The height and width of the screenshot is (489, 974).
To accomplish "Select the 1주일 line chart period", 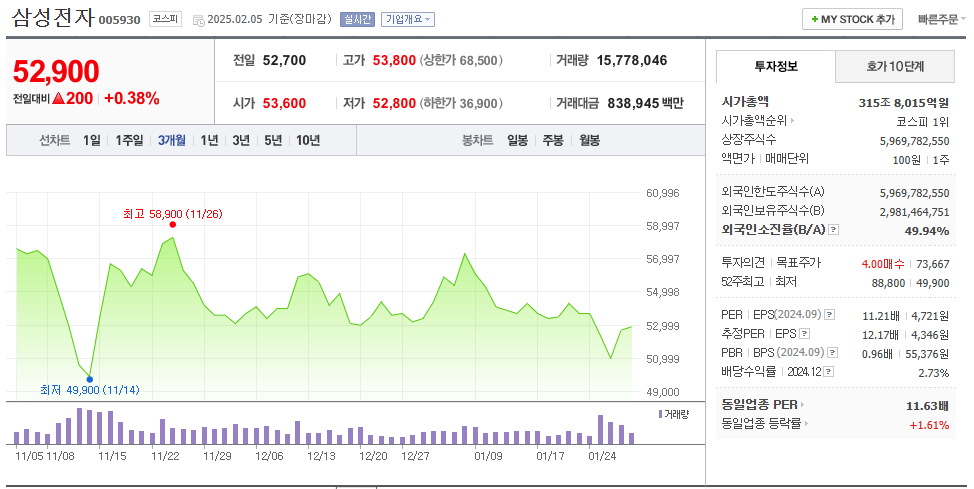I will click(129, 140).
